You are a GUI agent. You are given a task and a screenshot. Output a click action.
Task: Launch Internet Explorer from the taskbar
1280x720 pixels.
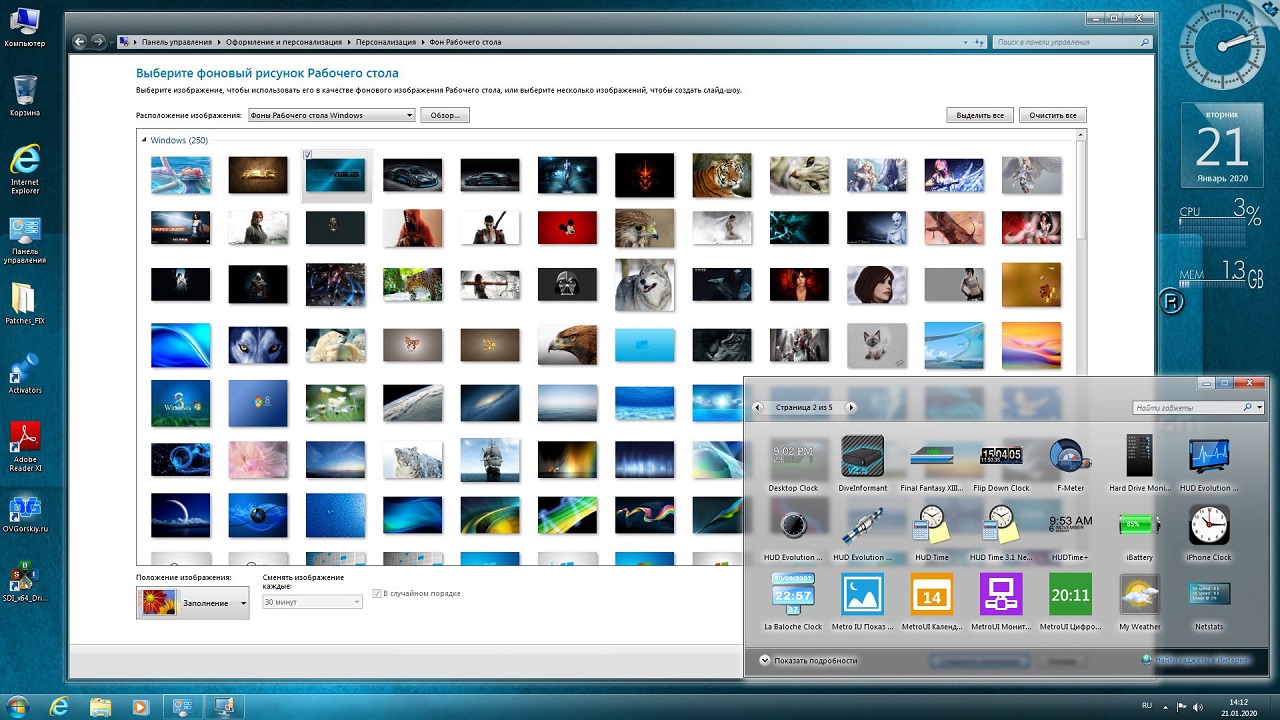pos(59,706)
